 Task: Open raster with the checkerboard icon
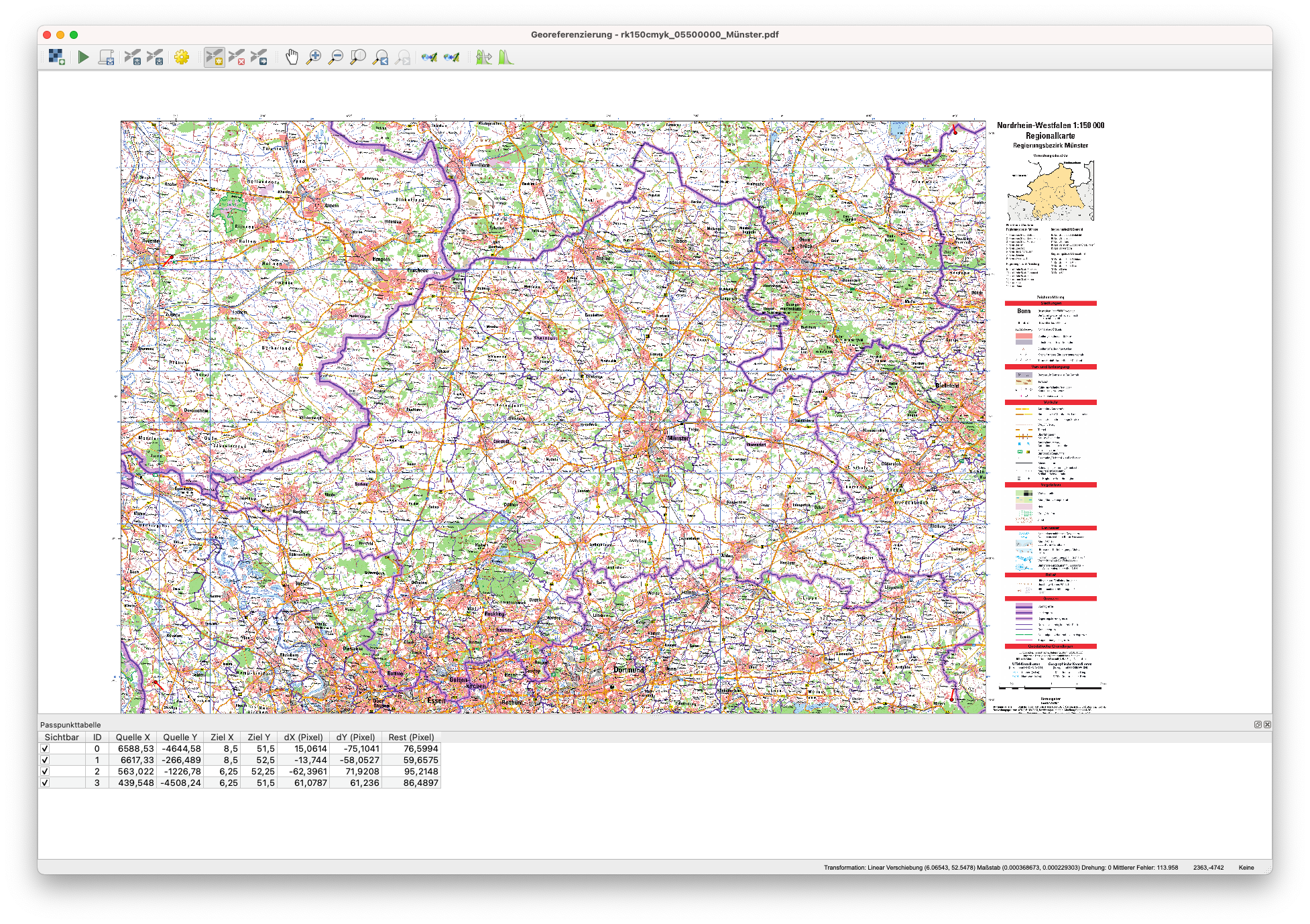click(x=57, y=57)
